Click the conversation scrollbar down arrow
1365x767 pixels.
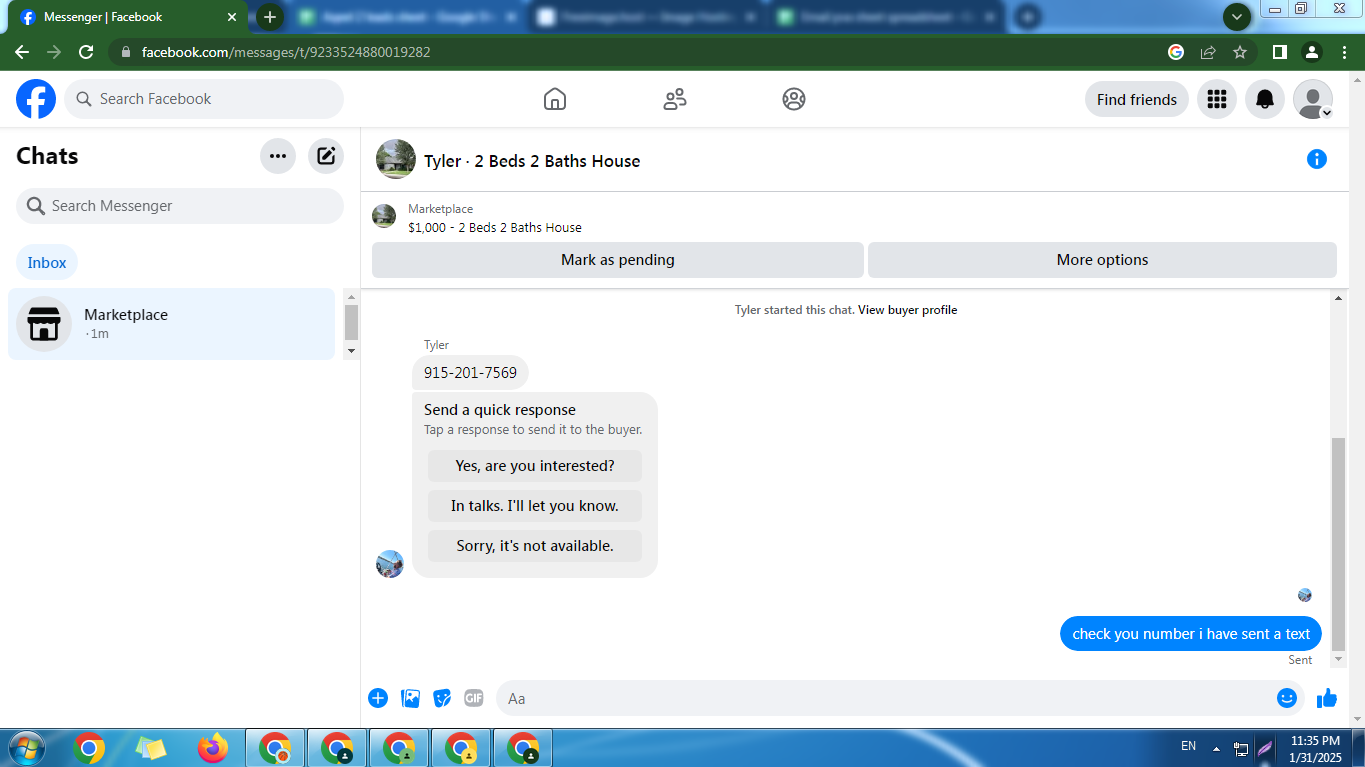[1339, 661]
